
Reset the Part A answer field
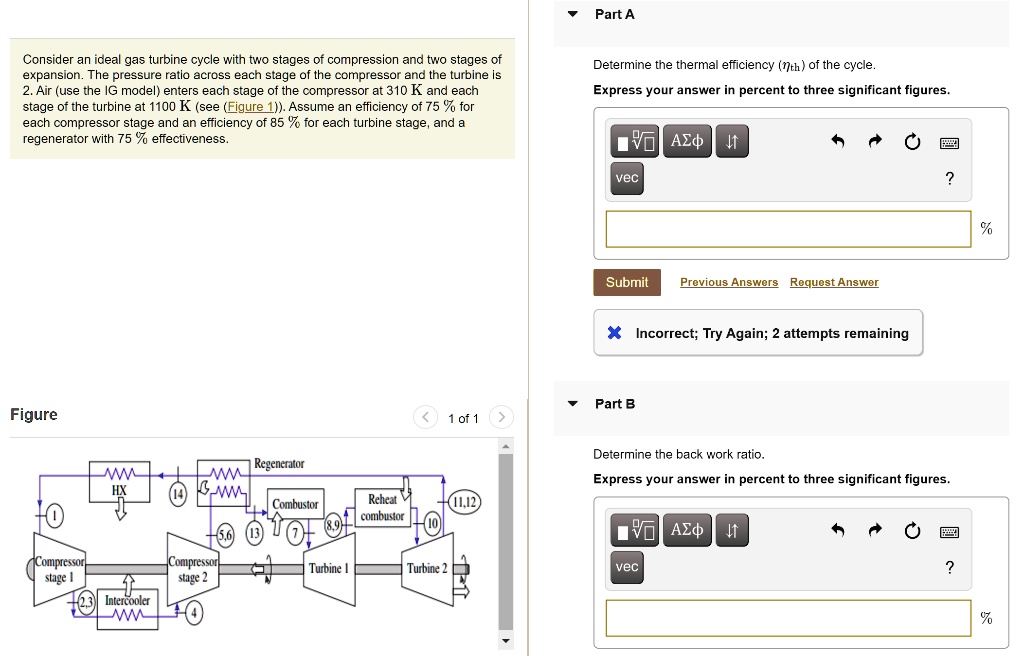click(x=911, y=142)
